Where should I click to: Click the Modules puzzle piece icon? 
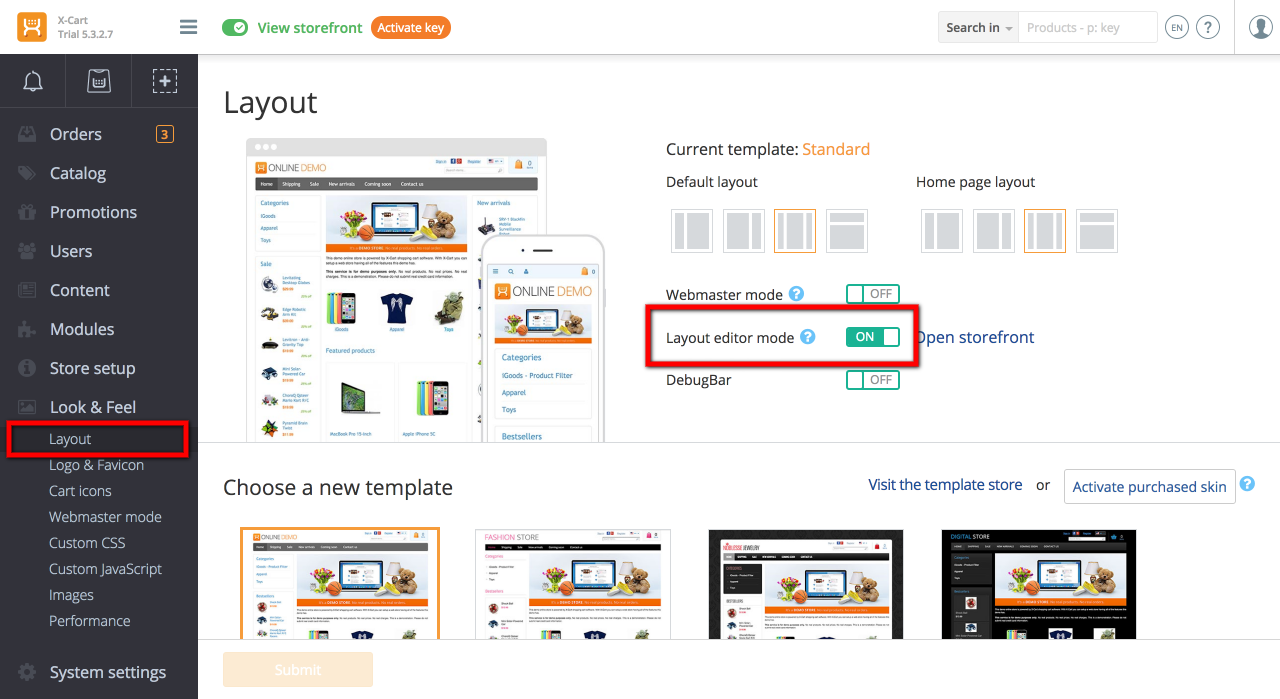tap(27, 329)
